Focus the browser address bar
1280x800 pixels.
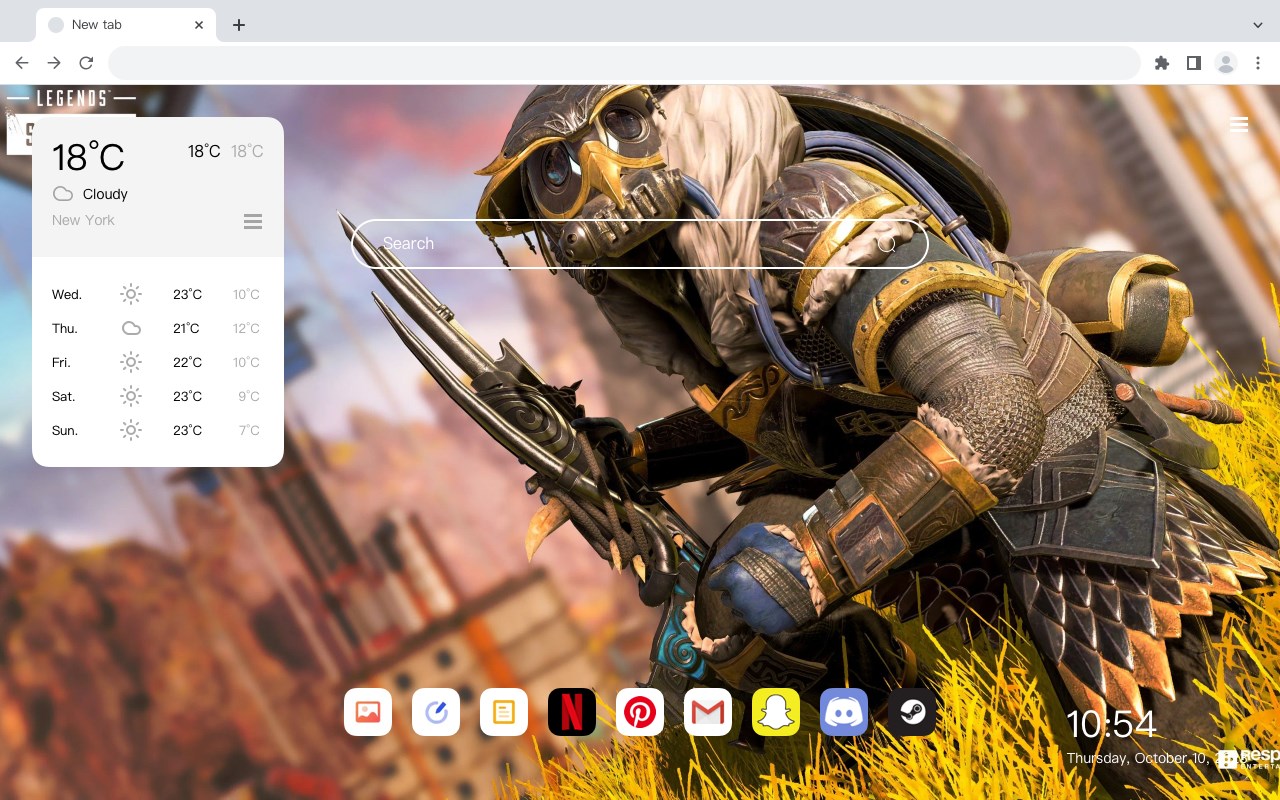tap(624, 63)
